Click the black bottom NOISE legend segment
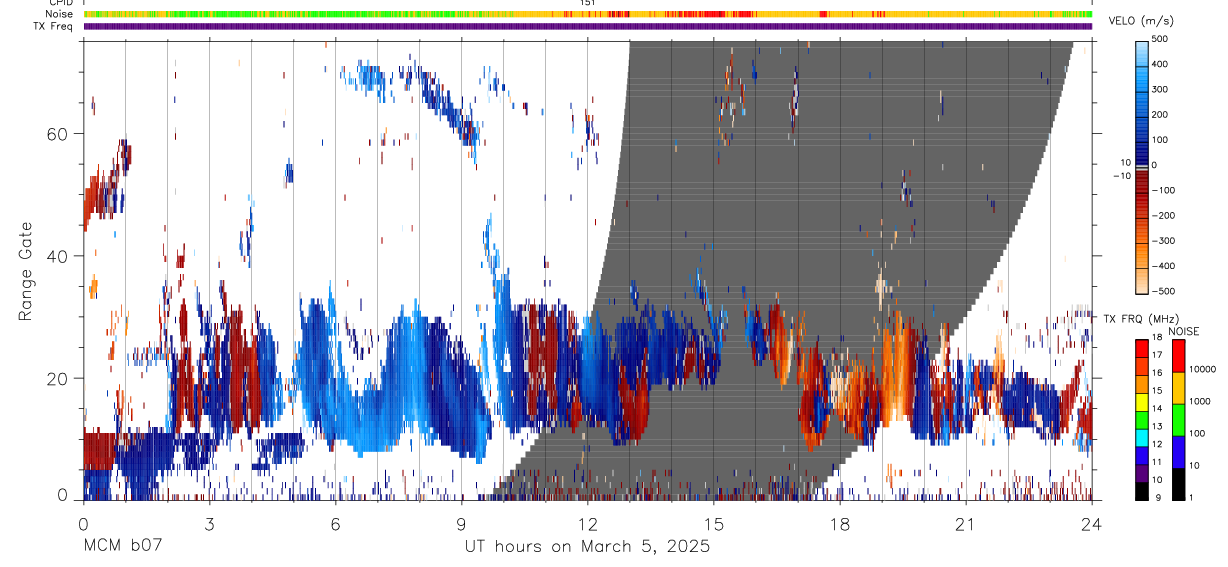1228x567 pixels. click(x=1178, y=482)
